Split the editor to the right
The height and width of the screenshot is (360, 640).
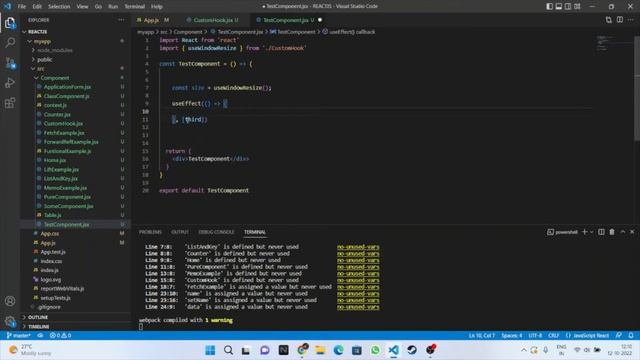tap(620, 20)
